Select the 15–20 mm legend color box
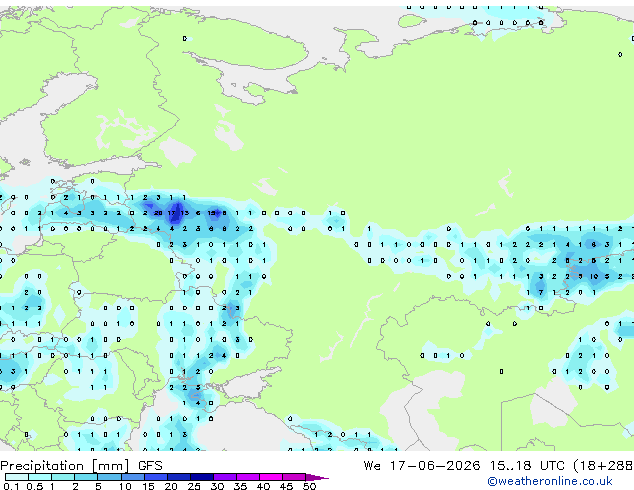The width and height of the screenshot is (634, 490). (x=156, y=477)
